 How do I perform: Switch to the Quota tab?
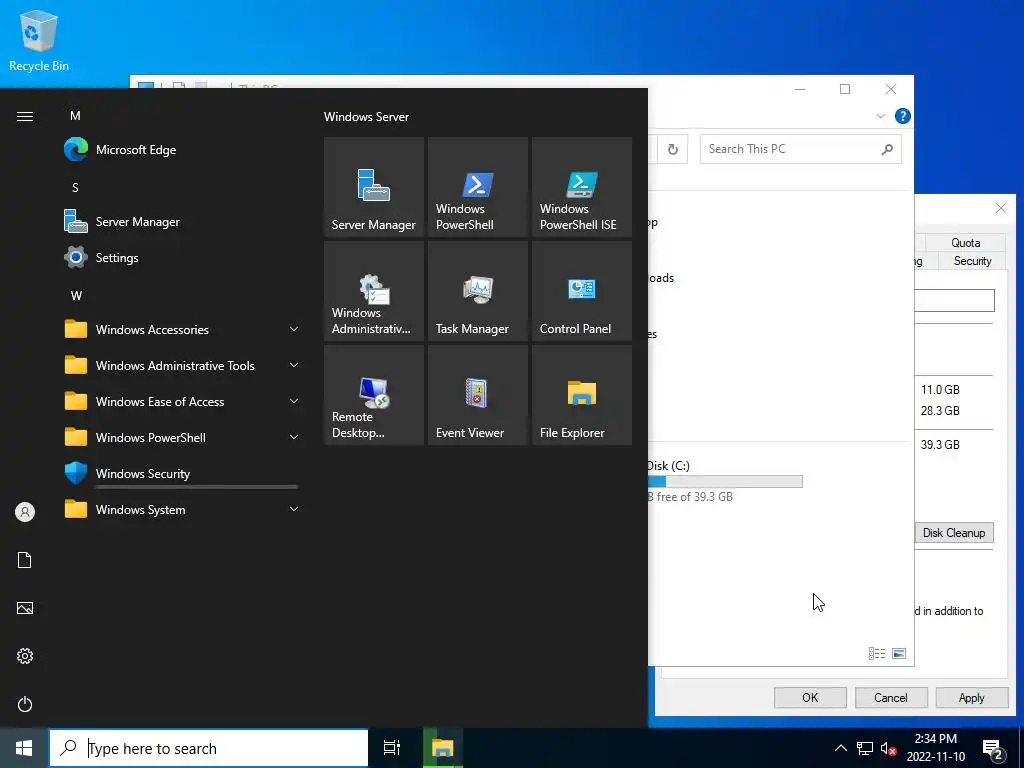(x=965, y=242)
